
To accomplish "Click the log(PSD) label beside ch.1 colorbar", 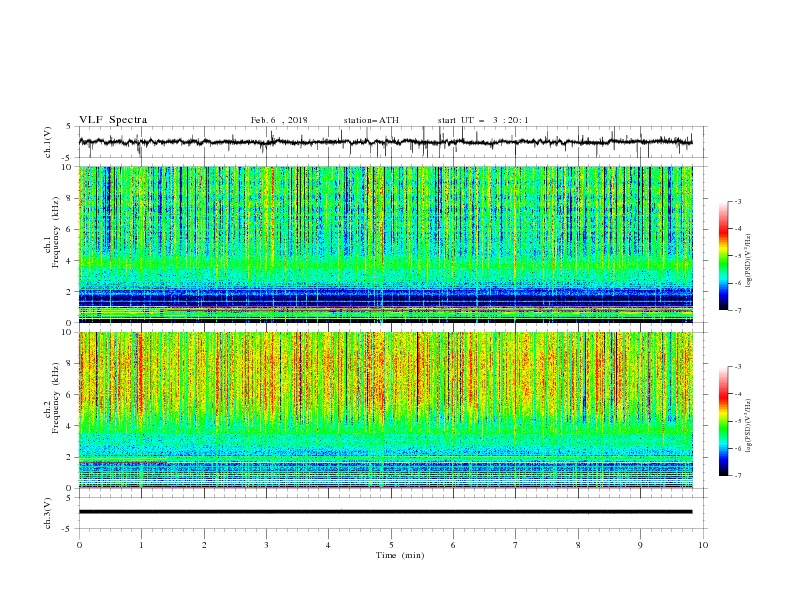I will tap(749, 261).
